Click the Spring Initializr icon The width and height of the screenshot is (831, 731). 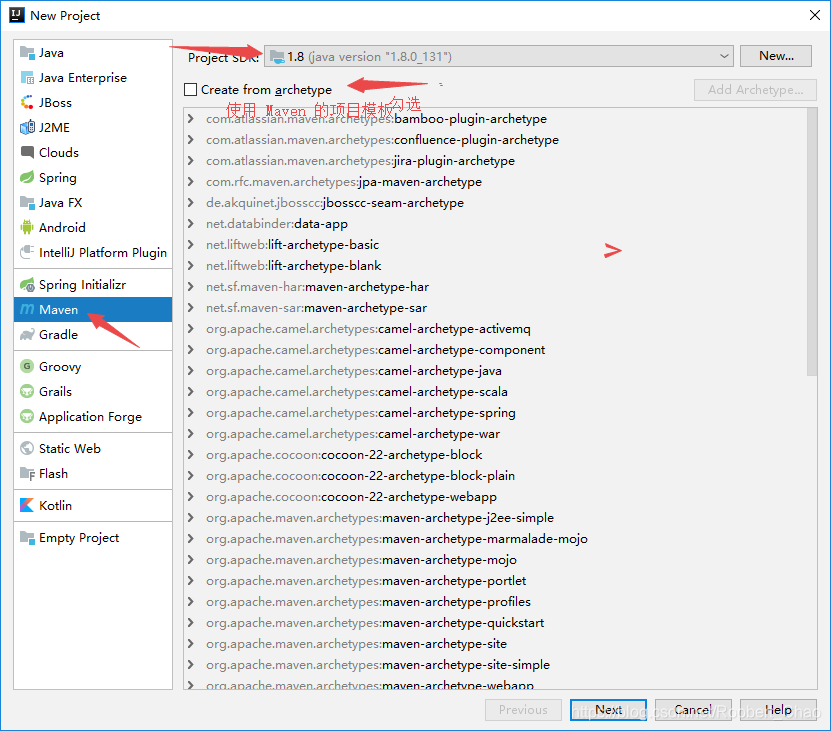[27, 285]
